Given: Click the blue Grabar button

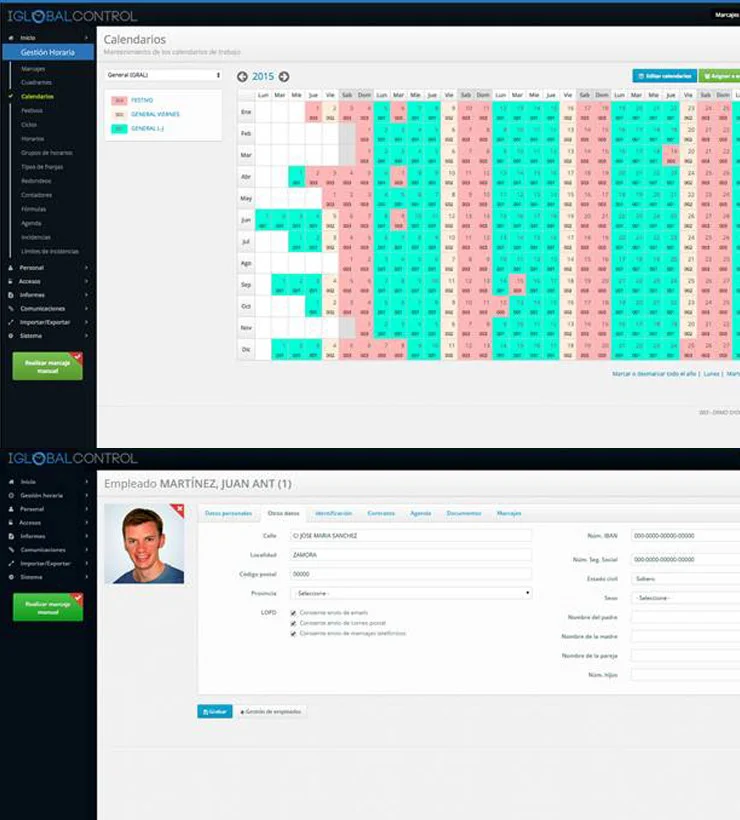Looking at the screenshot, I should point(215,711).
